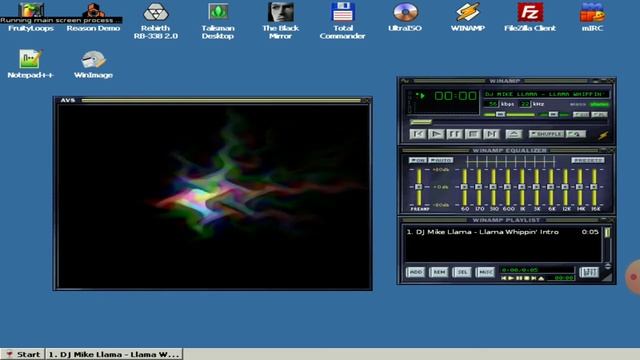Click Winamp's Pause button
This screenshot has width=640, height=360.
point(454,134)
